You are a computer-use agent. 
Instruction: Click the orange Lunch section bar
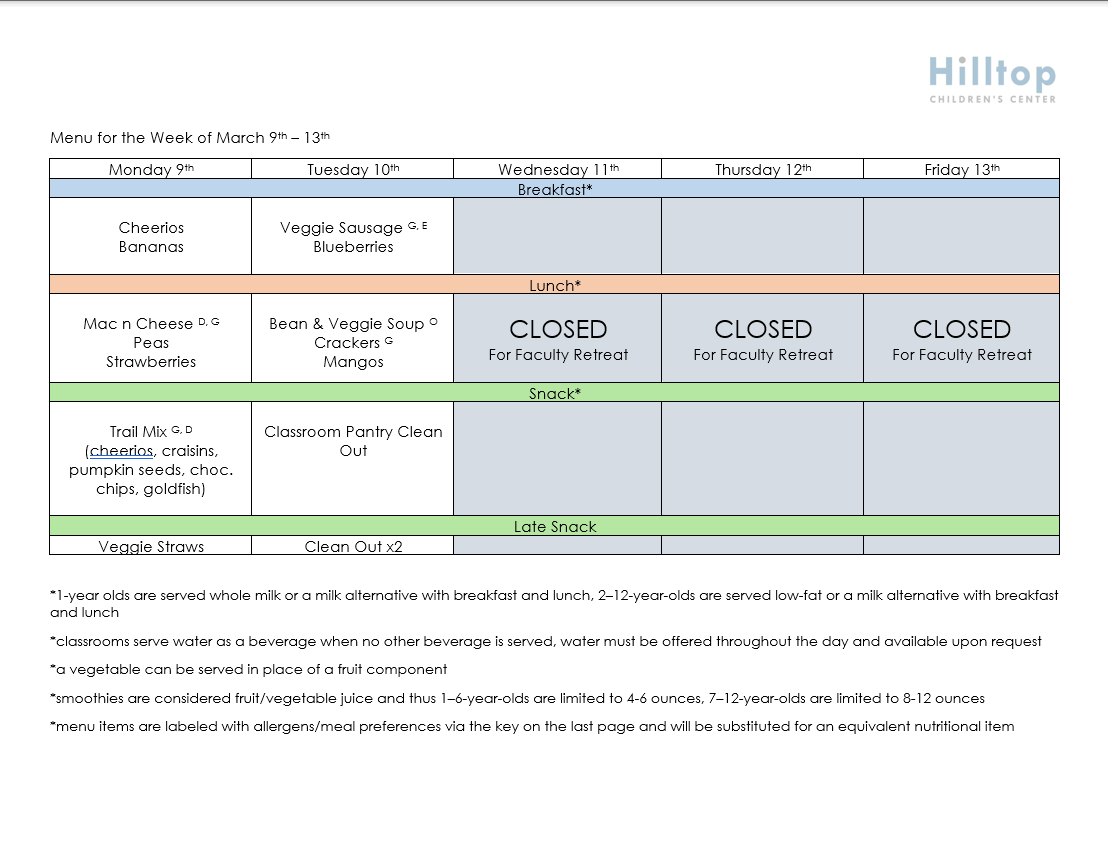(x=554, y=285)
